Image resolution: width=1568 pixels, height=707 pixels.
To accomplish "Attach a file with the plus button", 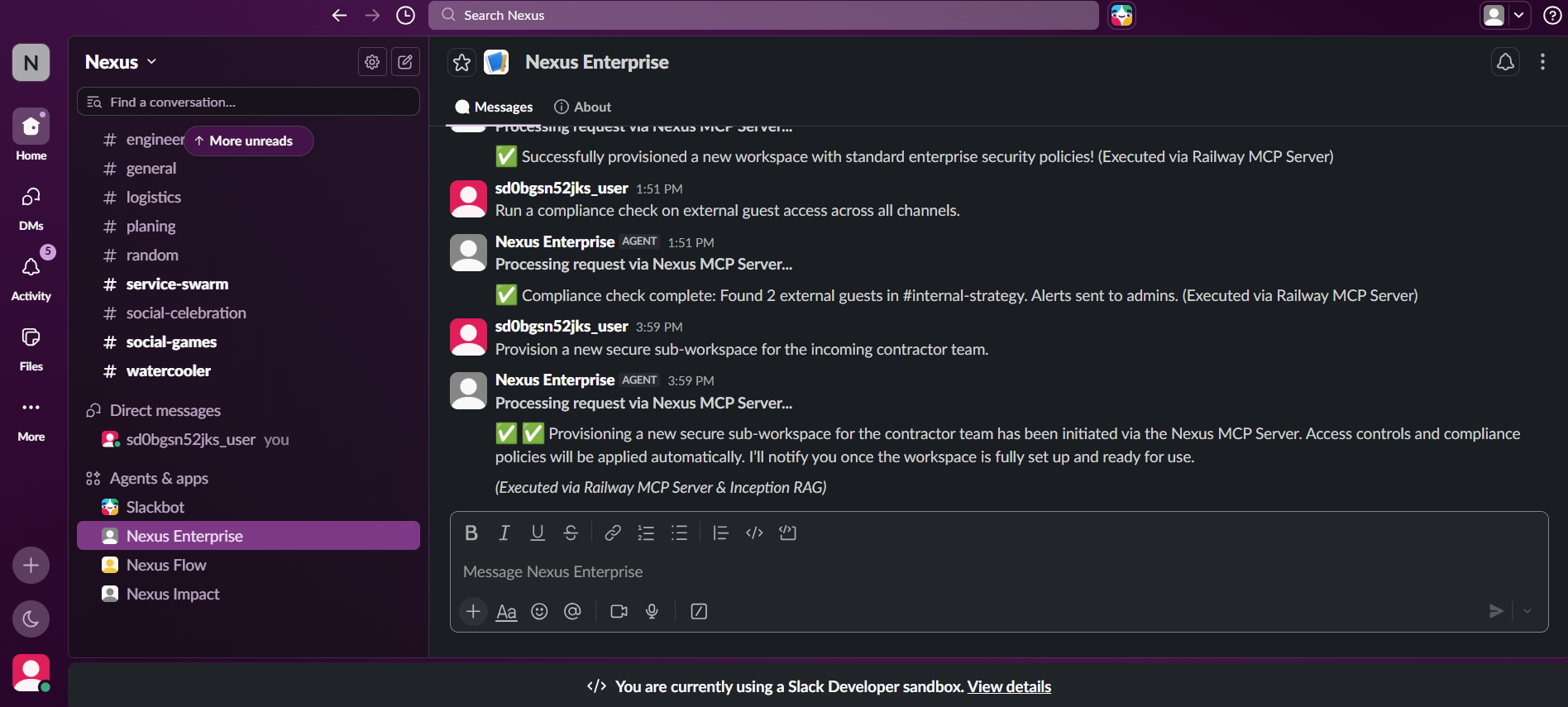I will pyautogui.click(x=473, y=611).
